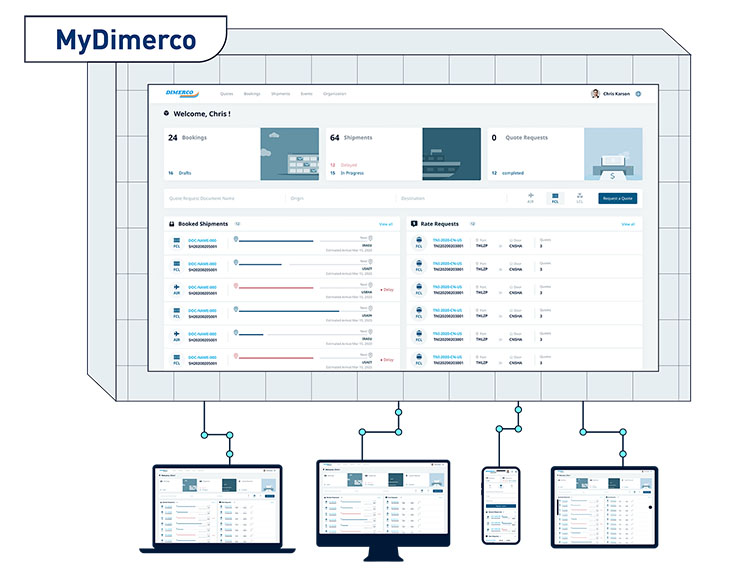Click the cargo ship illustration
The height and width of the screenshot is (577, 750).
pyautogui.click(x=452, y=154)
